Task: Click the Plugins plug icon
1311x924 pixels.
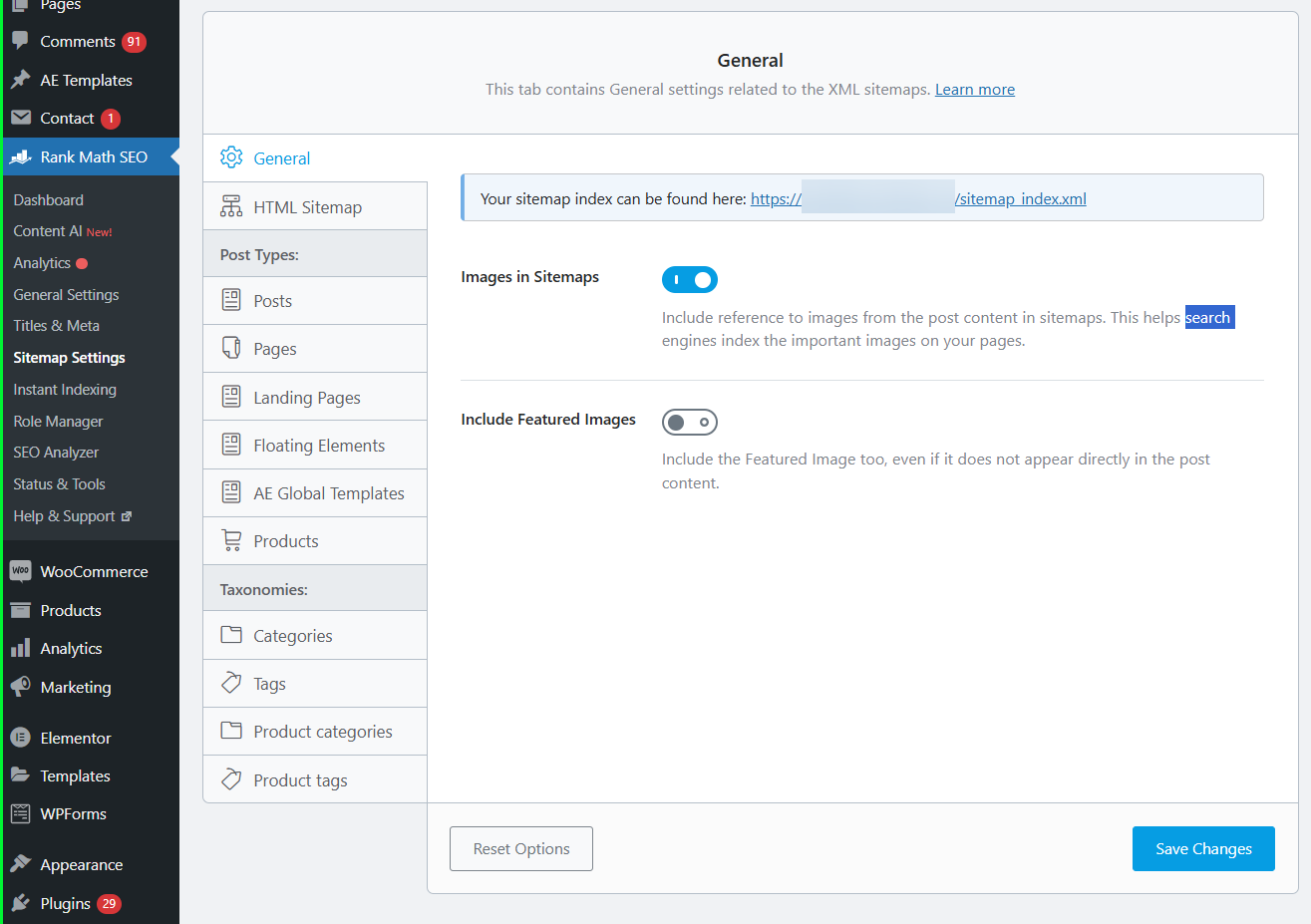Action: pyautogui.click(x=20, y=903)
